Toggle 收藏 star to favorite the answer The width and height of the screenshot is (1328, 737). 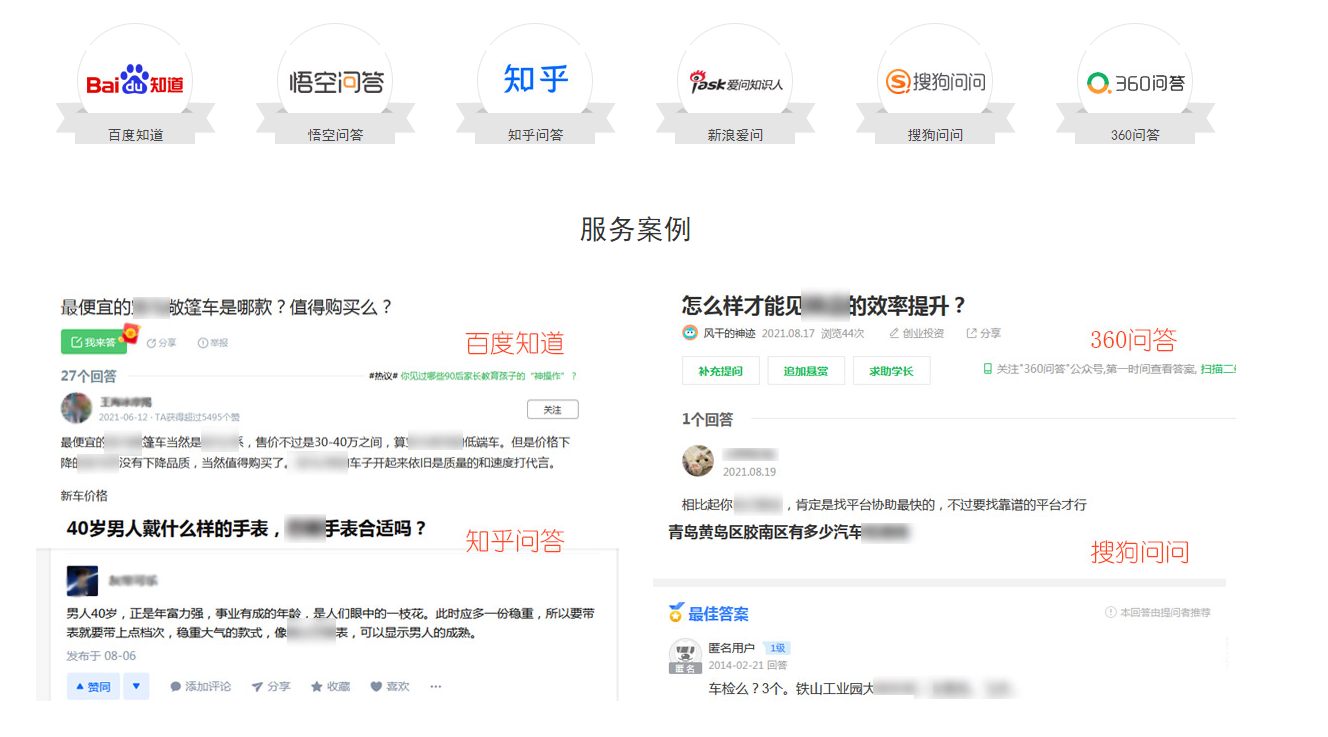point(330,686)
